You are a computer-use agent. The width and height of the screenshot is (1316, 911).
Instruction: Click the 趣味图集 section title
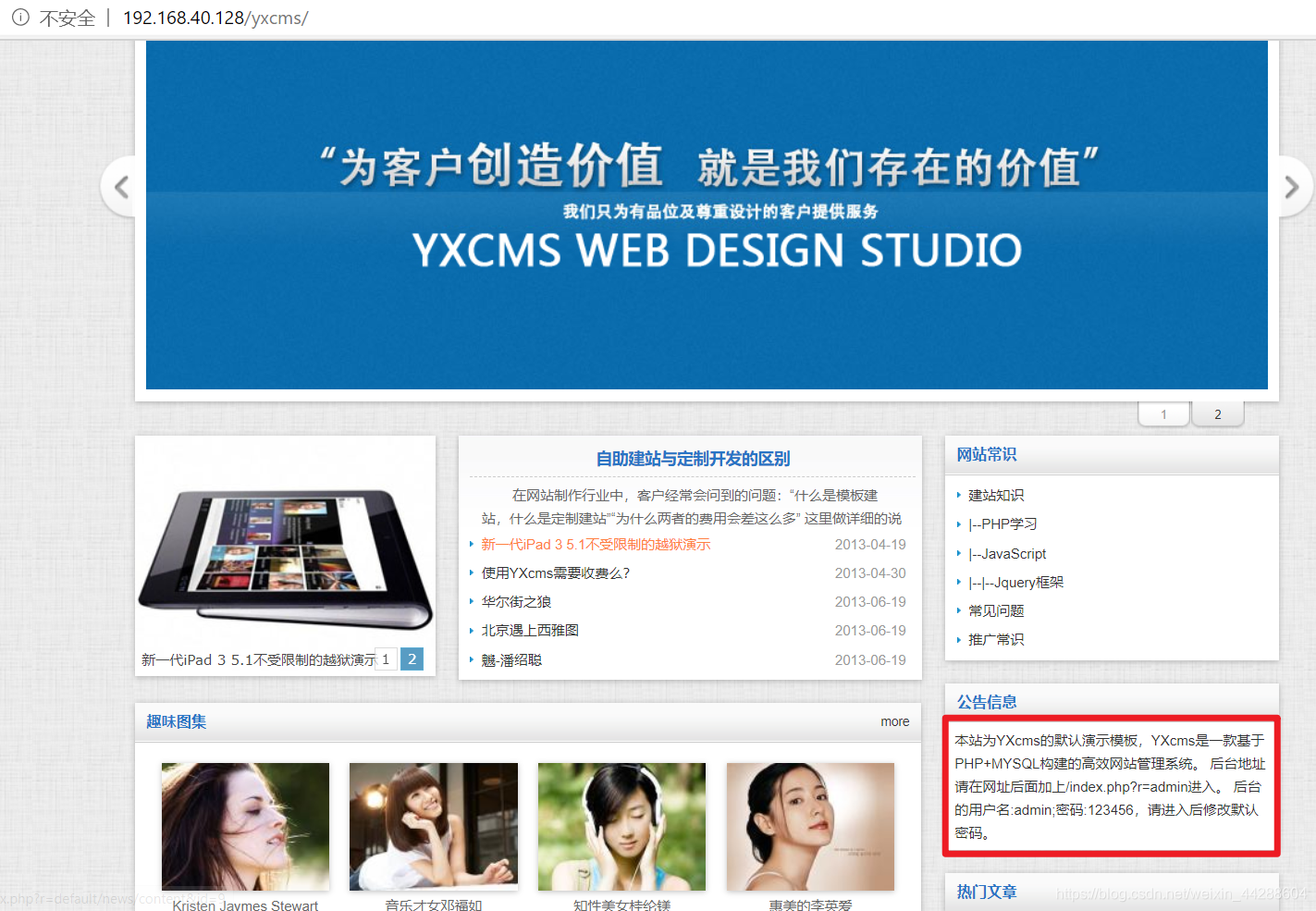[x=176, y=721]
